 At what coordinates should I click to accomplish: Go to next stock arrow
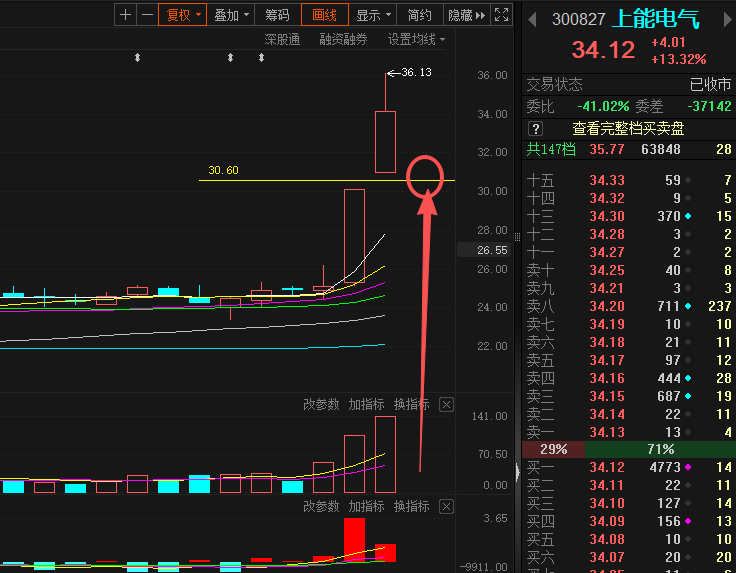[728, 19]
